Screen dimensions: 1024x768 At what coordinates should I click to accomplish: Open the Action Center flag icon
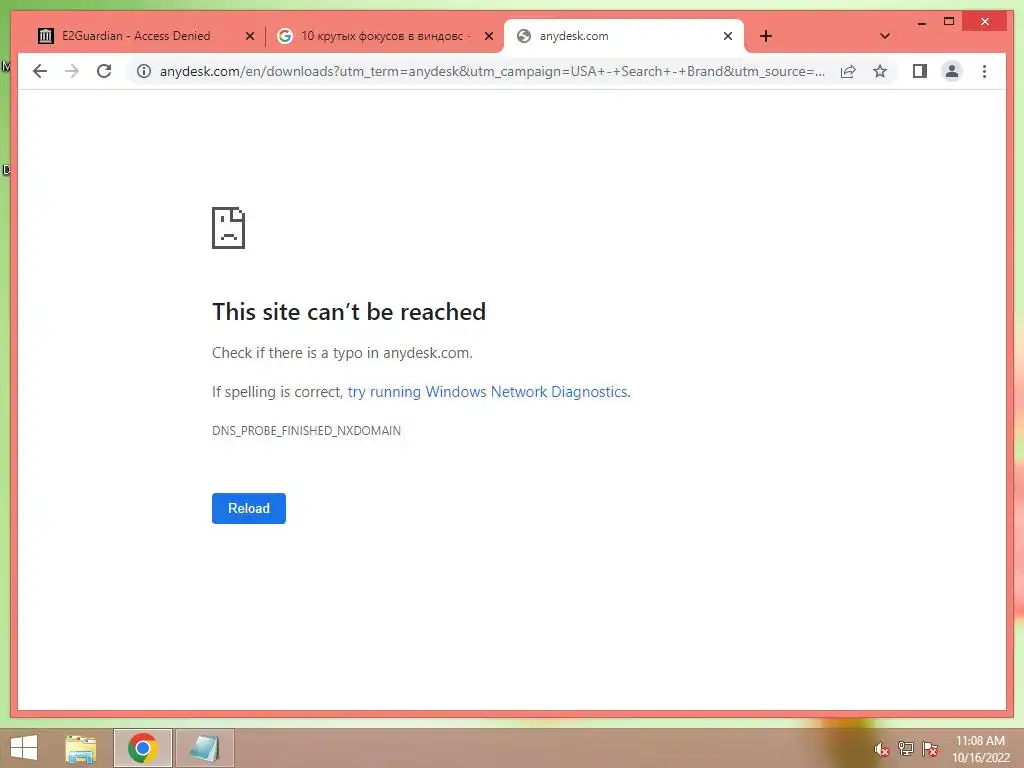(x=929, y=748)
